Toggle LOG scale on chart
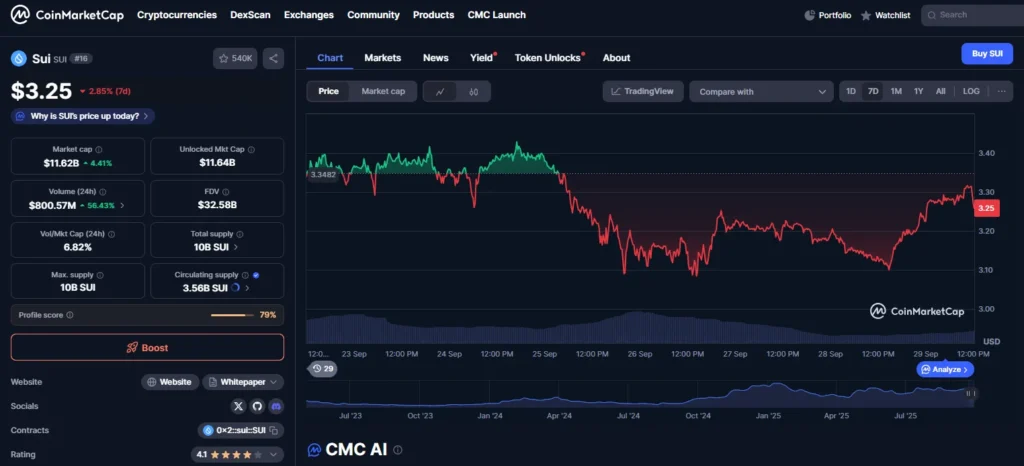1024x466 pixels. [971, 91]
